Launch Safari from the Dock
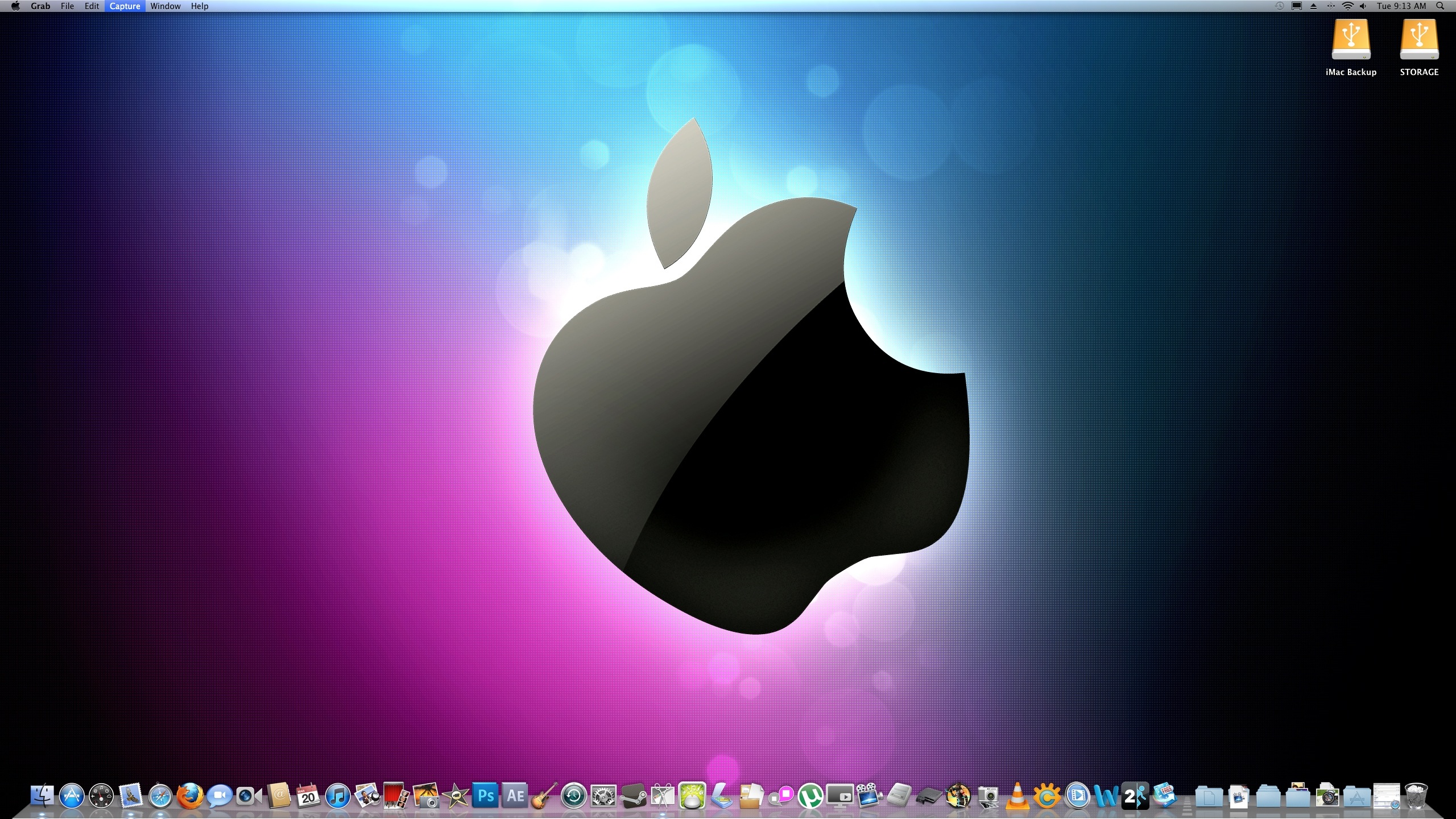Viewport: 1456px width, 819px height. tap(160, 796)
